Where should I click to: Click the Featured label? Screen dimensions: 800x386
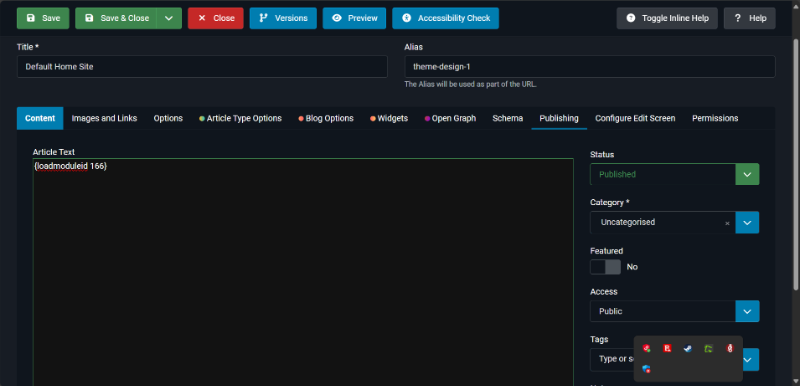coord(607,251)
